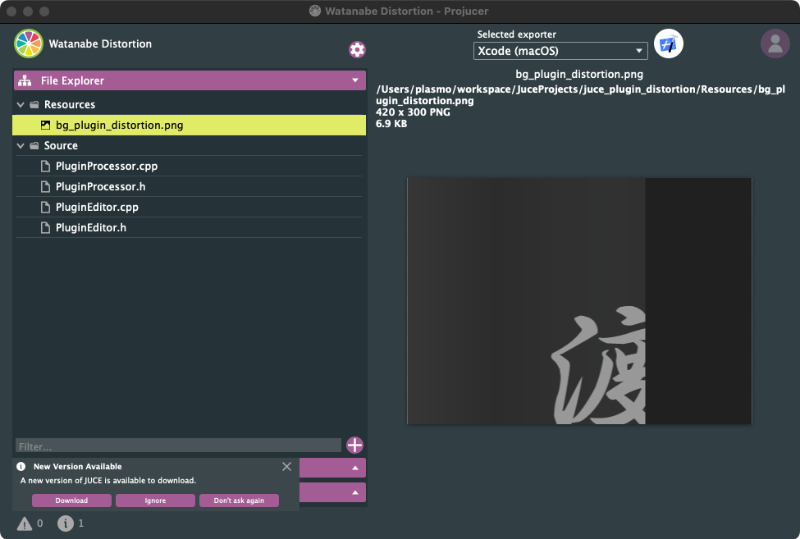Collapse the Source folder
Screen dimensions: 800x539
click(21, 146)
